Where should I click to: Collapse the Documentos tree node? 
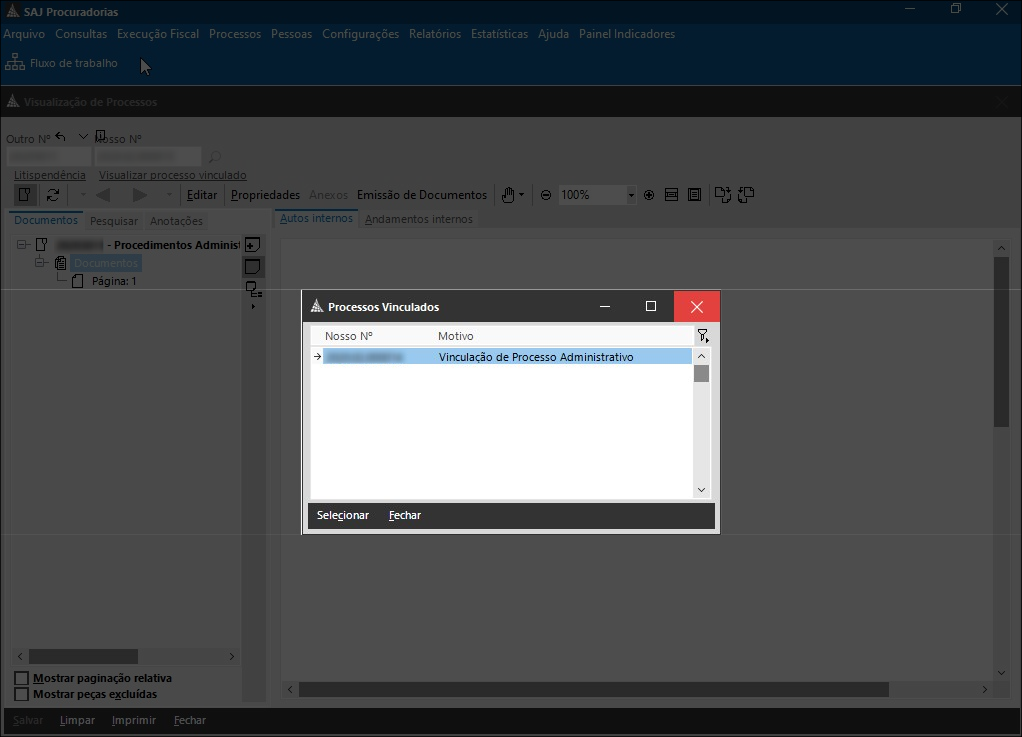pos(41,263)
